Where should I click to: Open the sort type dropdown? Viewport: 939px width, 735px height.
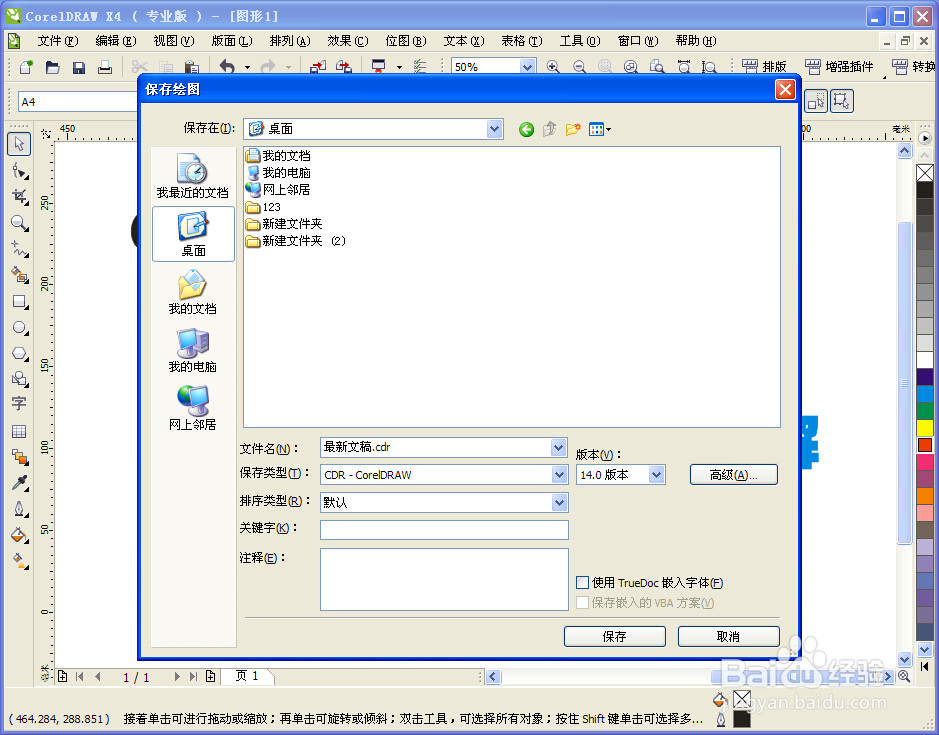pos(559,502)
